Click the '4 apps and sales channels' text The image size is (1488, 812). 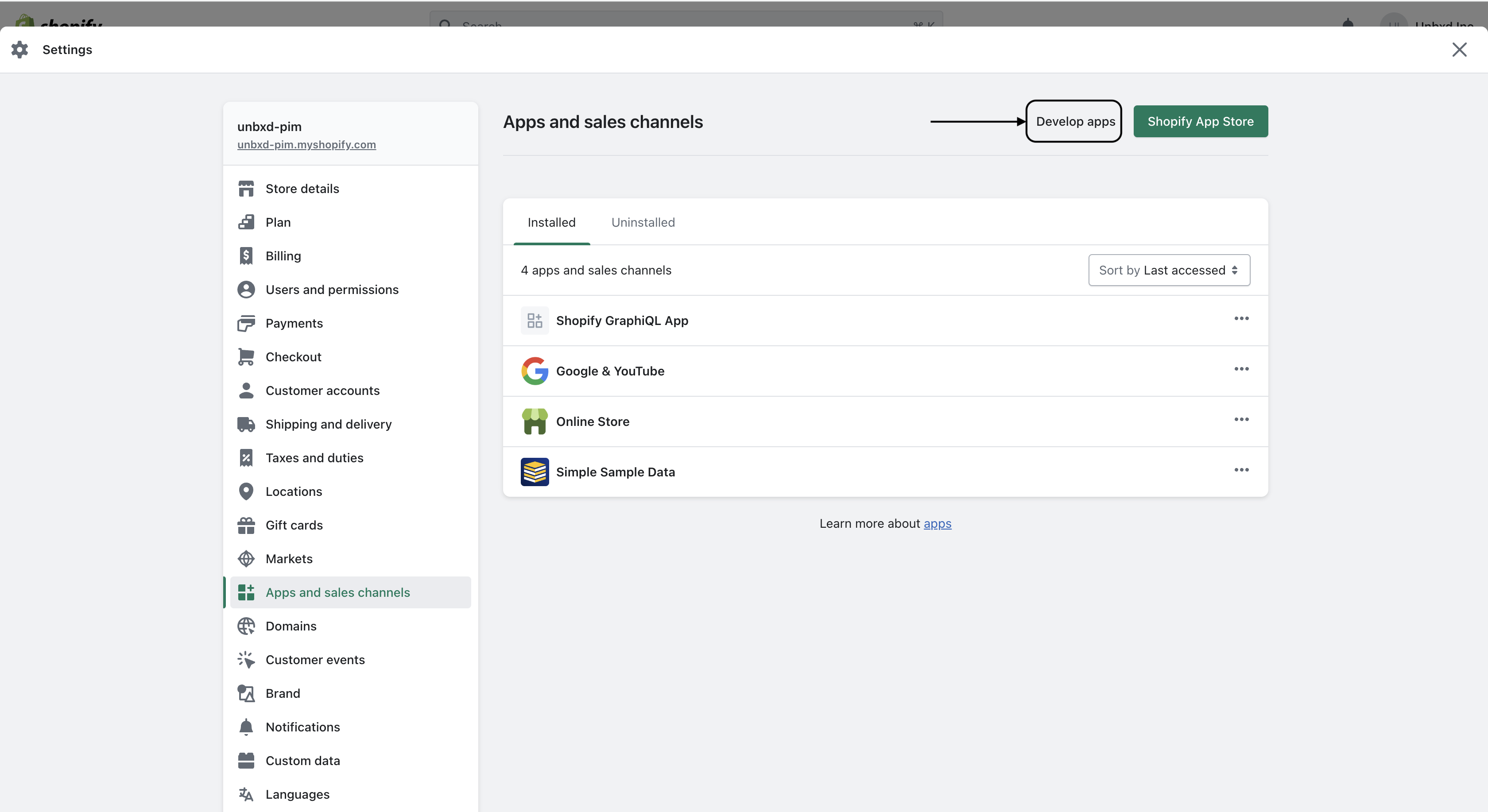pos(596,270)
